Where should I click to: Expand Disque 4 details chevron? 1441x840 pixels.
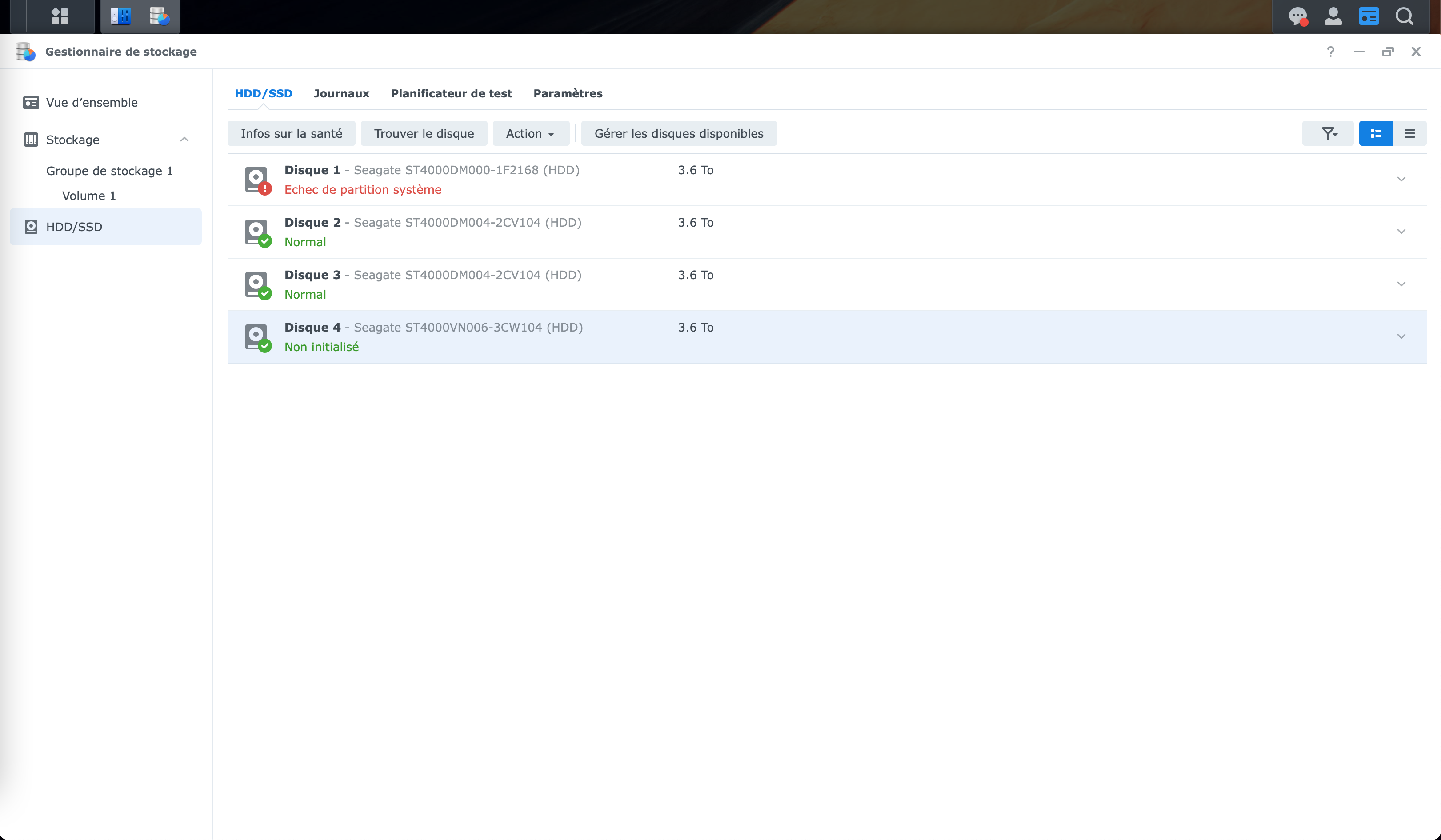pyautogui.click(x=1401, y=336)
